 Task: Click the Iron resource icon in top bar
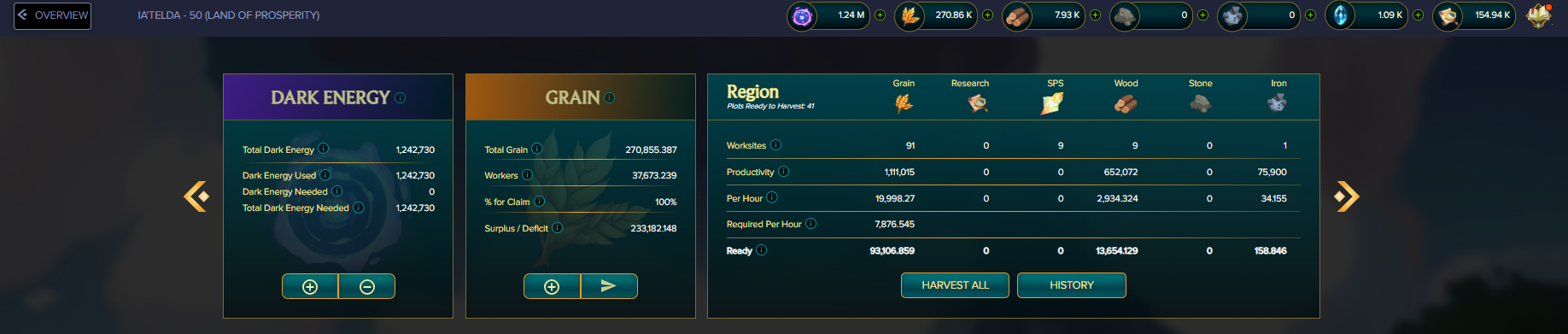[1232, 15]
